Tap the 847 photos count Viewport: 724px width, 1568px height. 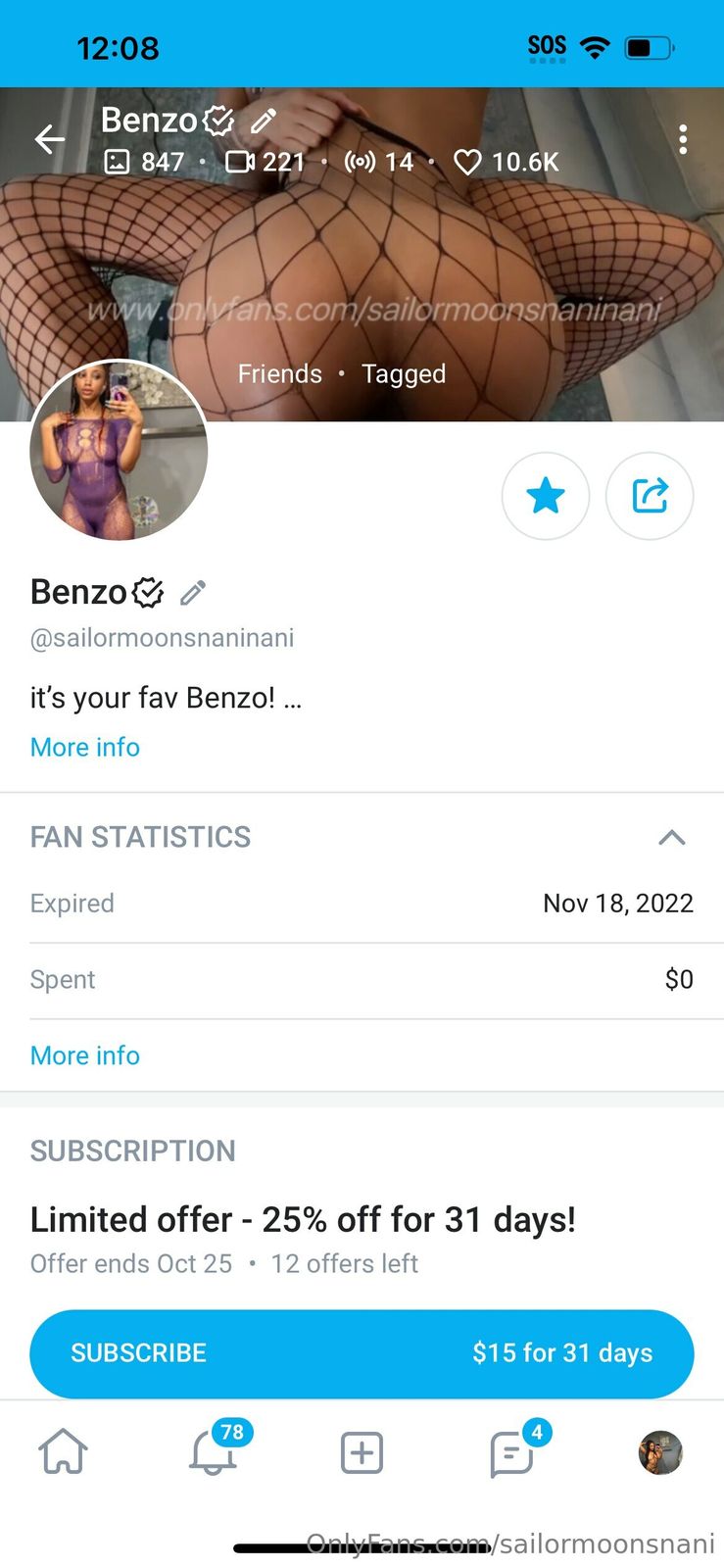click(x=145, y=162)
